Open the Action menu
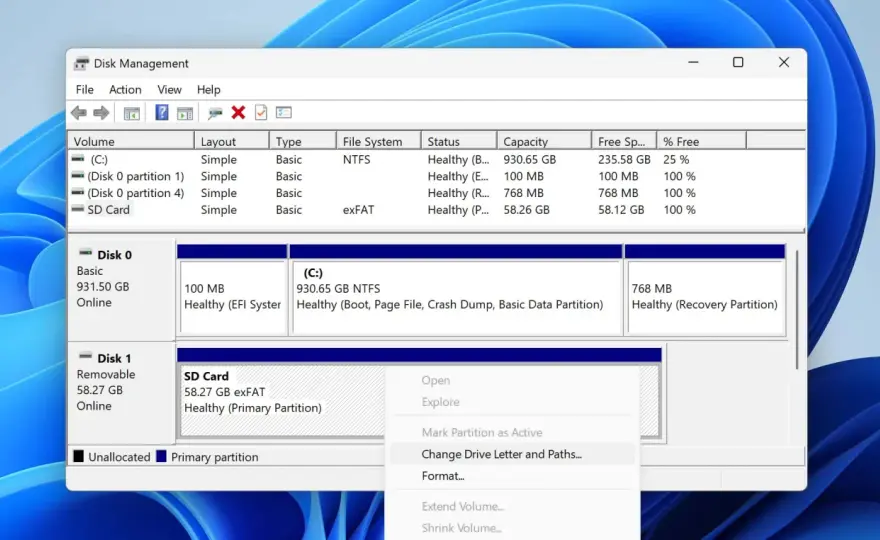The image size is (880, 540). (125, 90)
